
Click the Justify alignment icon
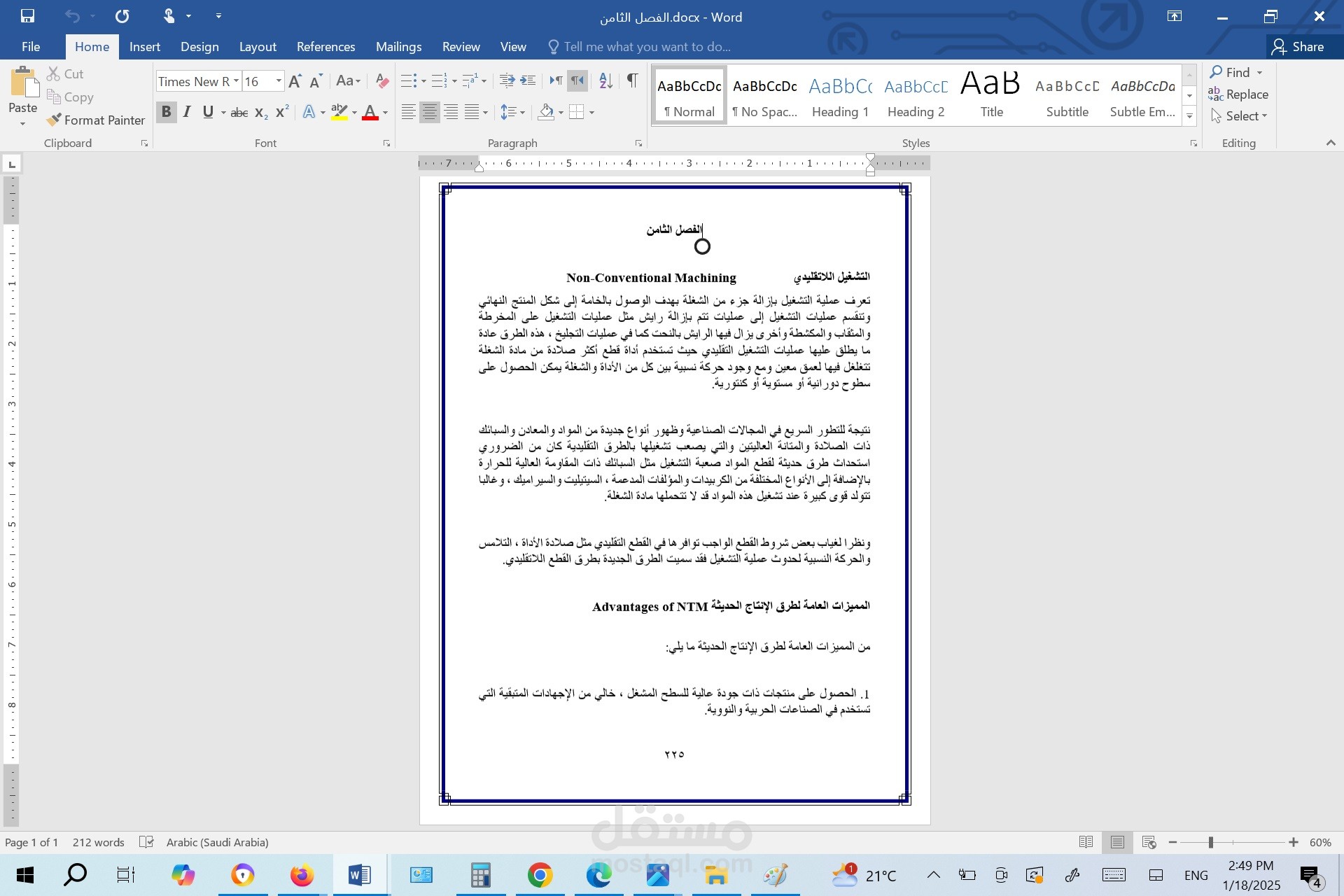click(x=472, y=113)
